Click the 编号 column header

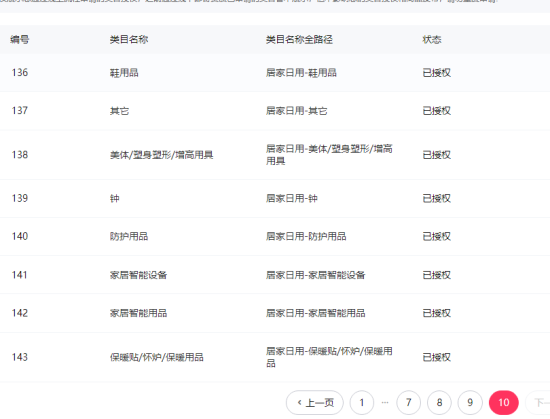pyautogui.click(x=20, y=39)
